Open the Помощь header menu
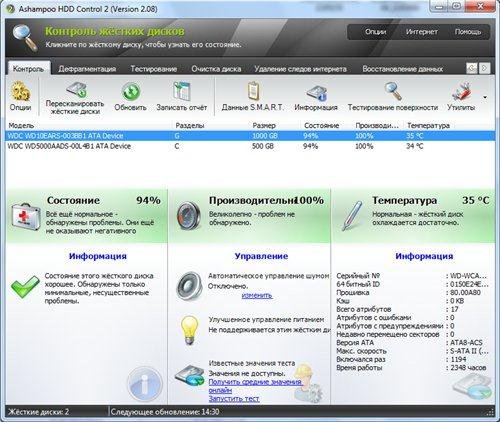The width and height of the screenshot is (500, 422). tap(468, 32)
